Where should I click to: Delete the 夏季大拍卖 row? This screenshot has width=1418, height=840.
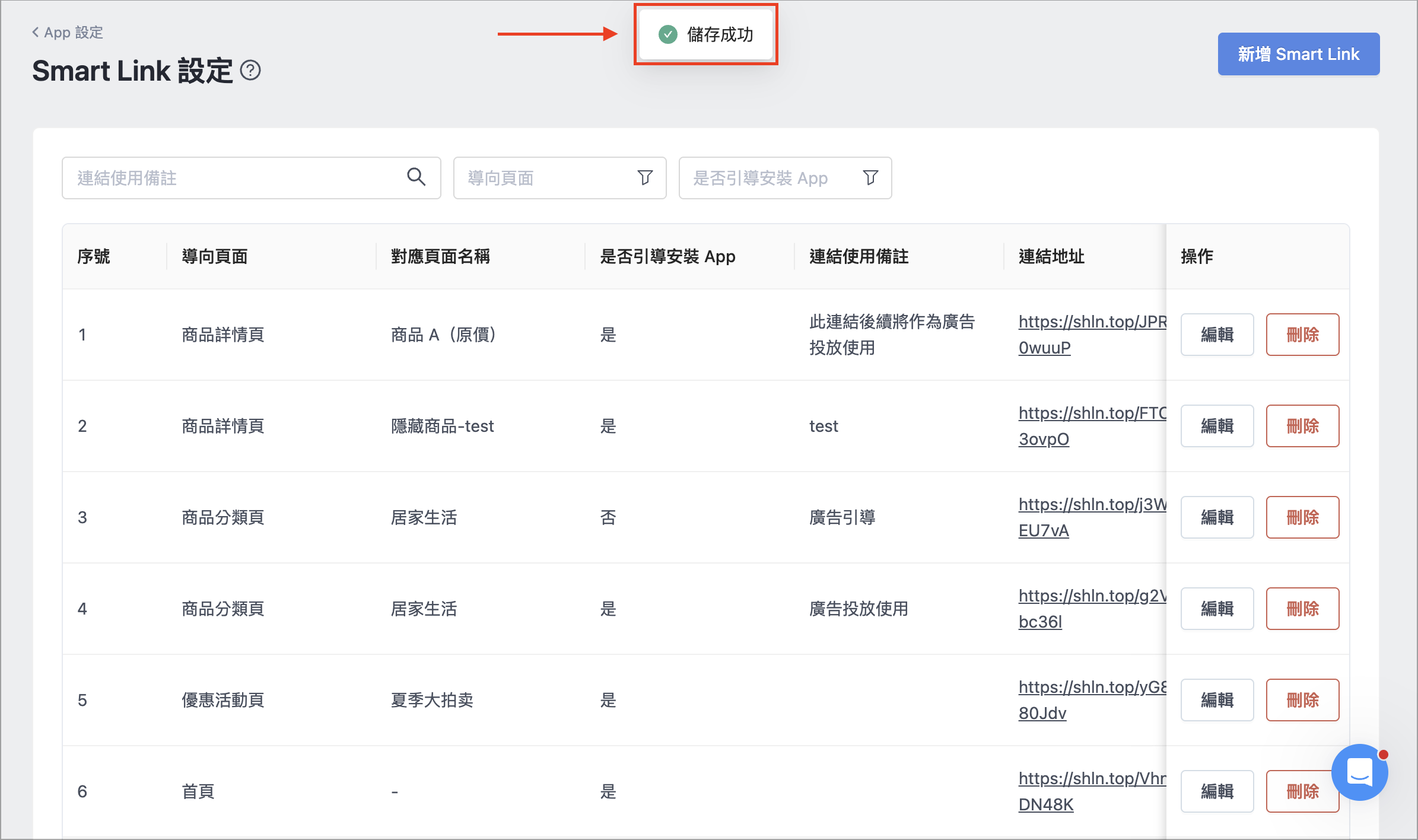[x=1302, y=700]
